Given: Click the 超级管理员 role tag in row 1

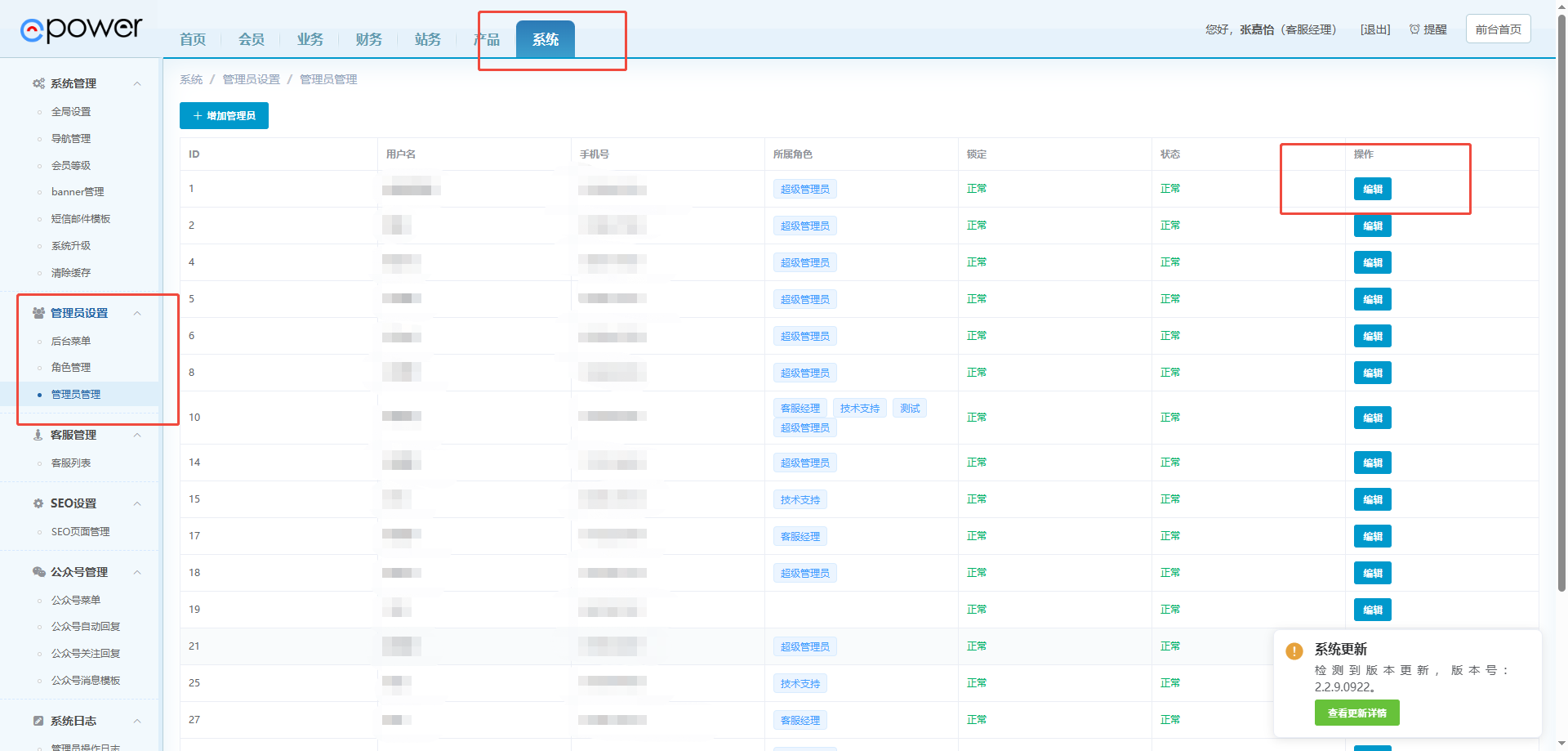Looking at the screenshot, I should click(805, 189).
